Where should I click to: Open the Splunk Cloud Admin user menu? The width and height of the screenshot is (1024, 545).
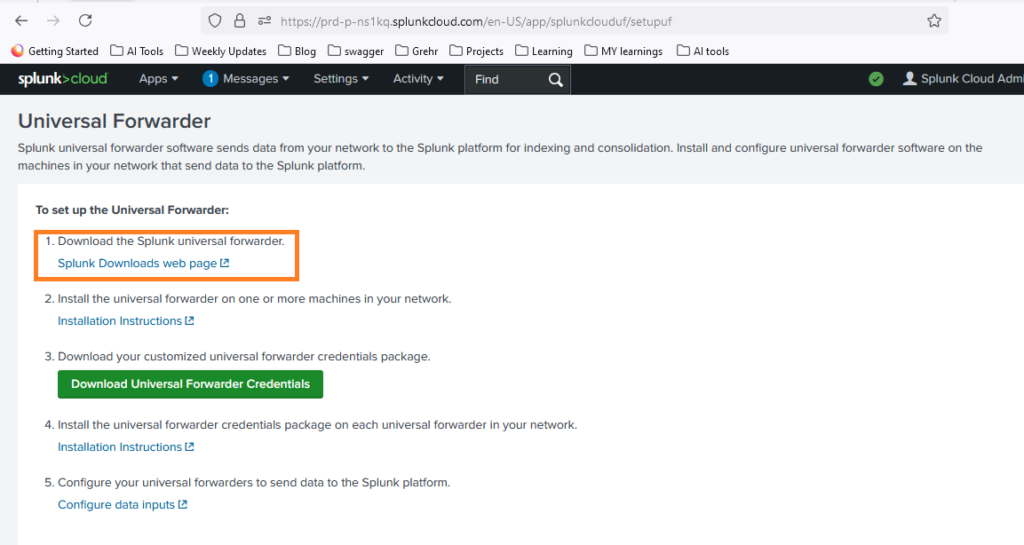pyautogui.click(x=962, y=79)
